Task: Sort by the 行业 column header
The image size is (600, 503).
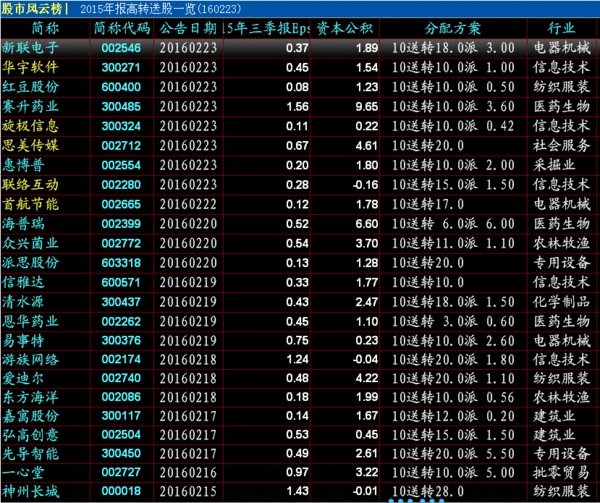Action: point(561,28)
